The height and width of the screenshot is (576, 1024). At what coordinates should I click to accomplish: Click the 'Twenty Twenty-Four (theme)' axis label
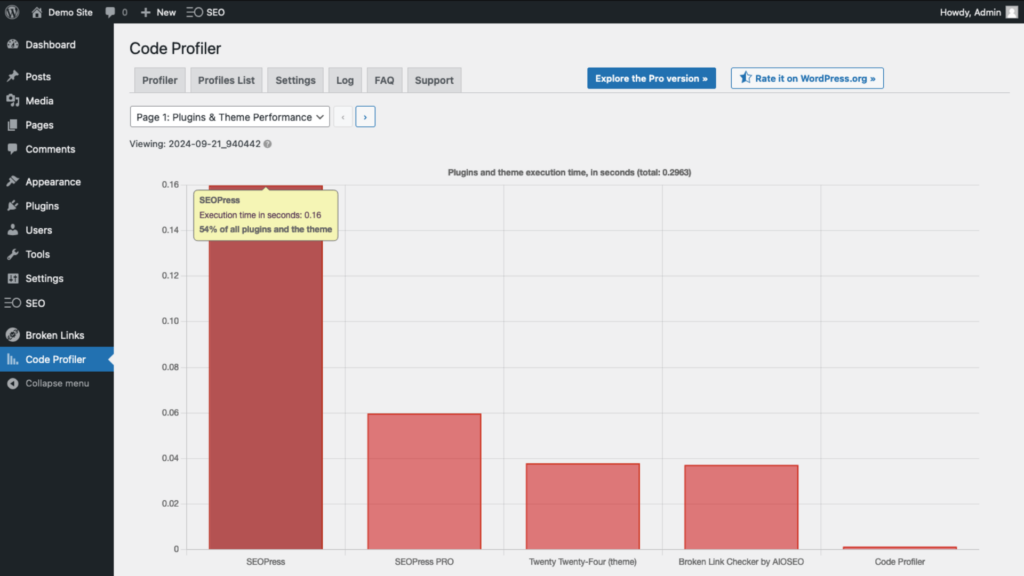583,562
